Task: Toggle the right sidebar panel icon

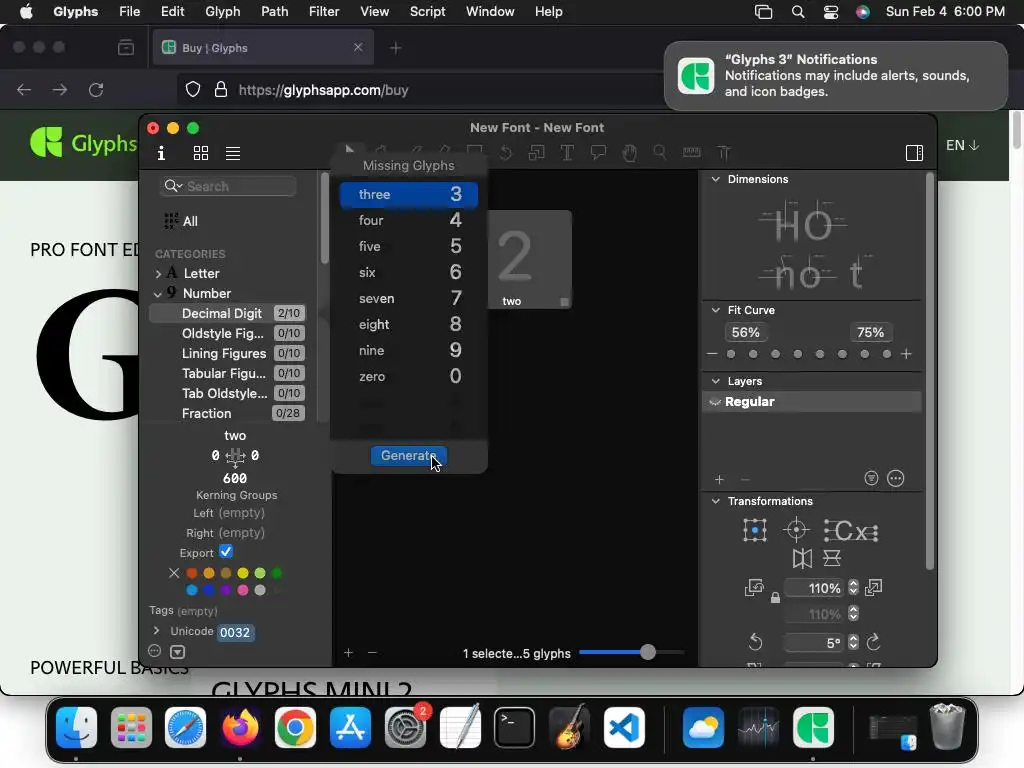Action: [x=914, y=153]
